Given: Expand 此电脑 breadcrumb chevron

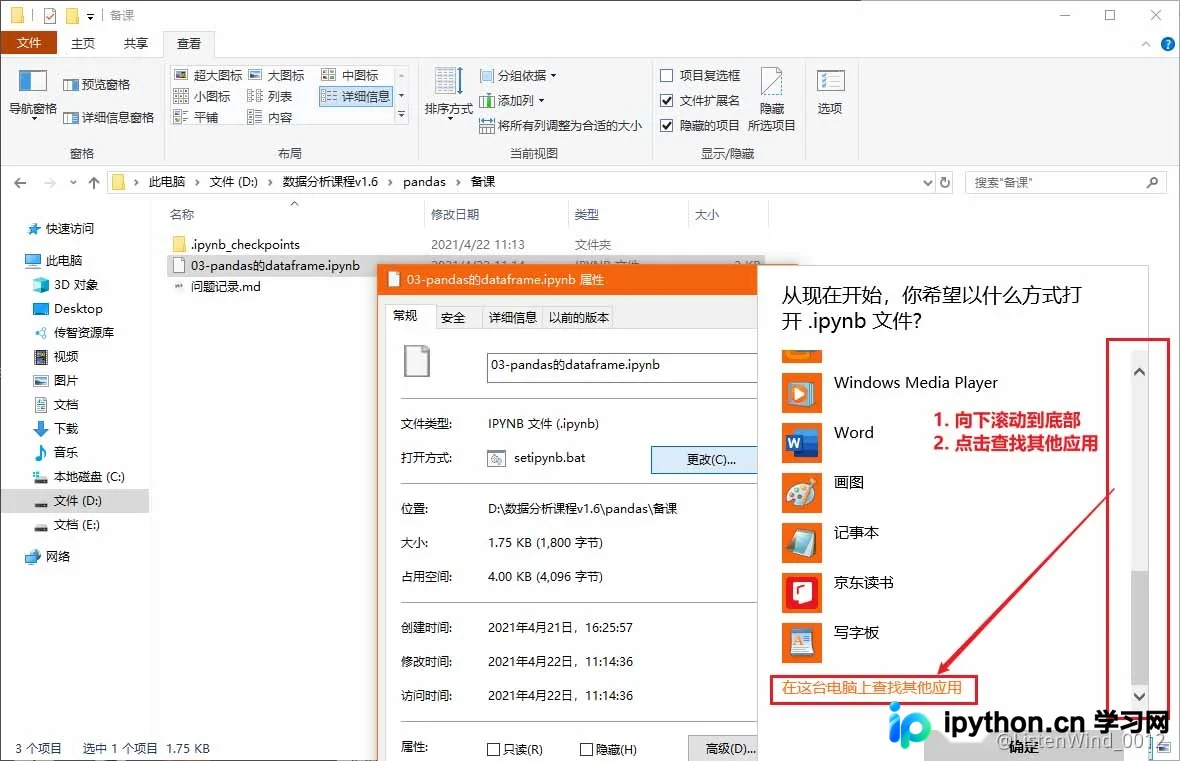Looking at the screenshot, I should pos(197,182).
